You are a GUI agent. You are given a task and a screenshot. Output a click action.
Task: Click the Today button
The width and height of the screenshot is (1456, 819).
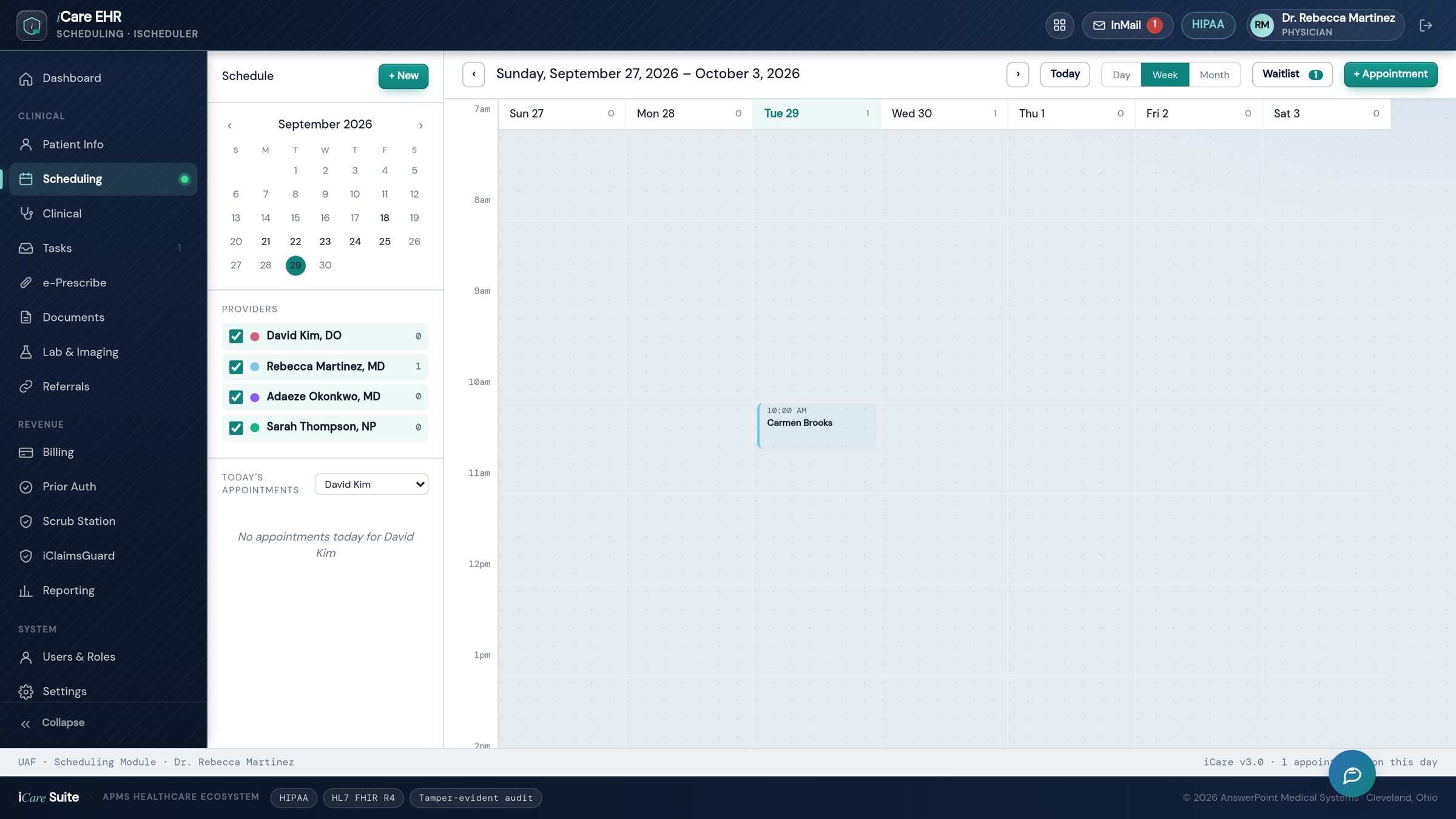(x=1065, y=74)
